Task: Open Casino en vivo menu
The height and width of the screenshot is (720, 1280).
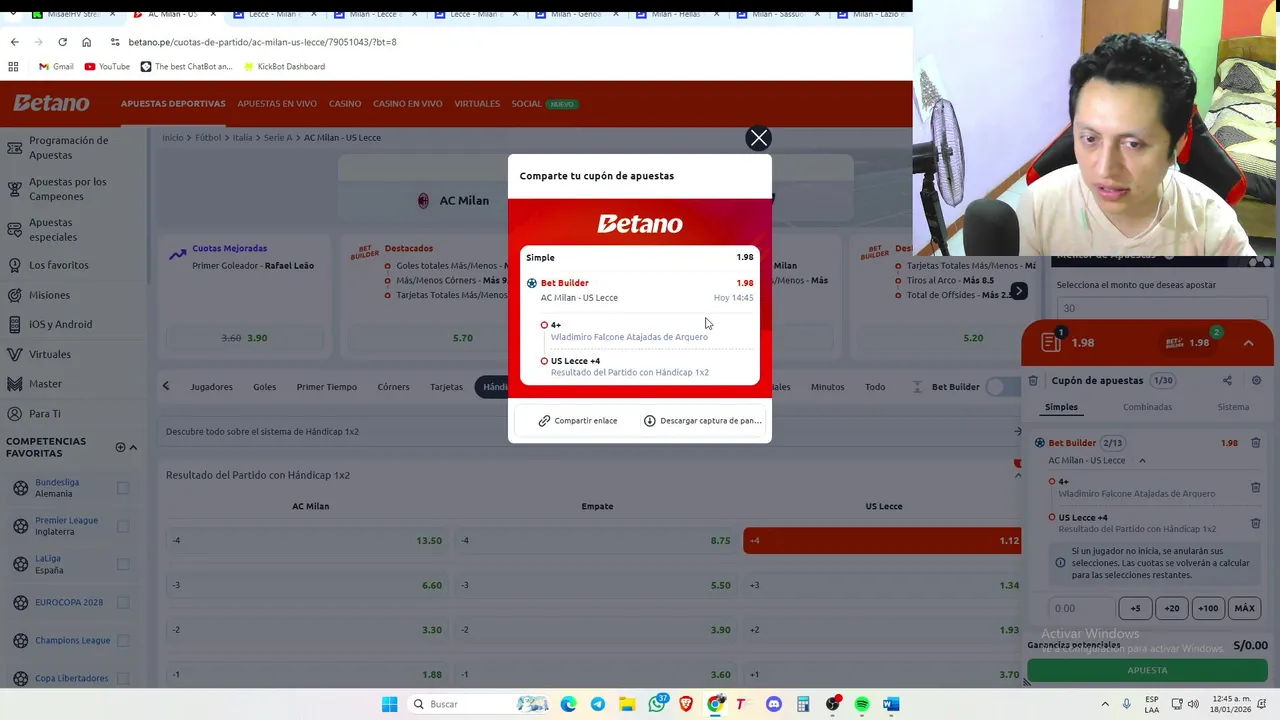Action: (407, 104)
